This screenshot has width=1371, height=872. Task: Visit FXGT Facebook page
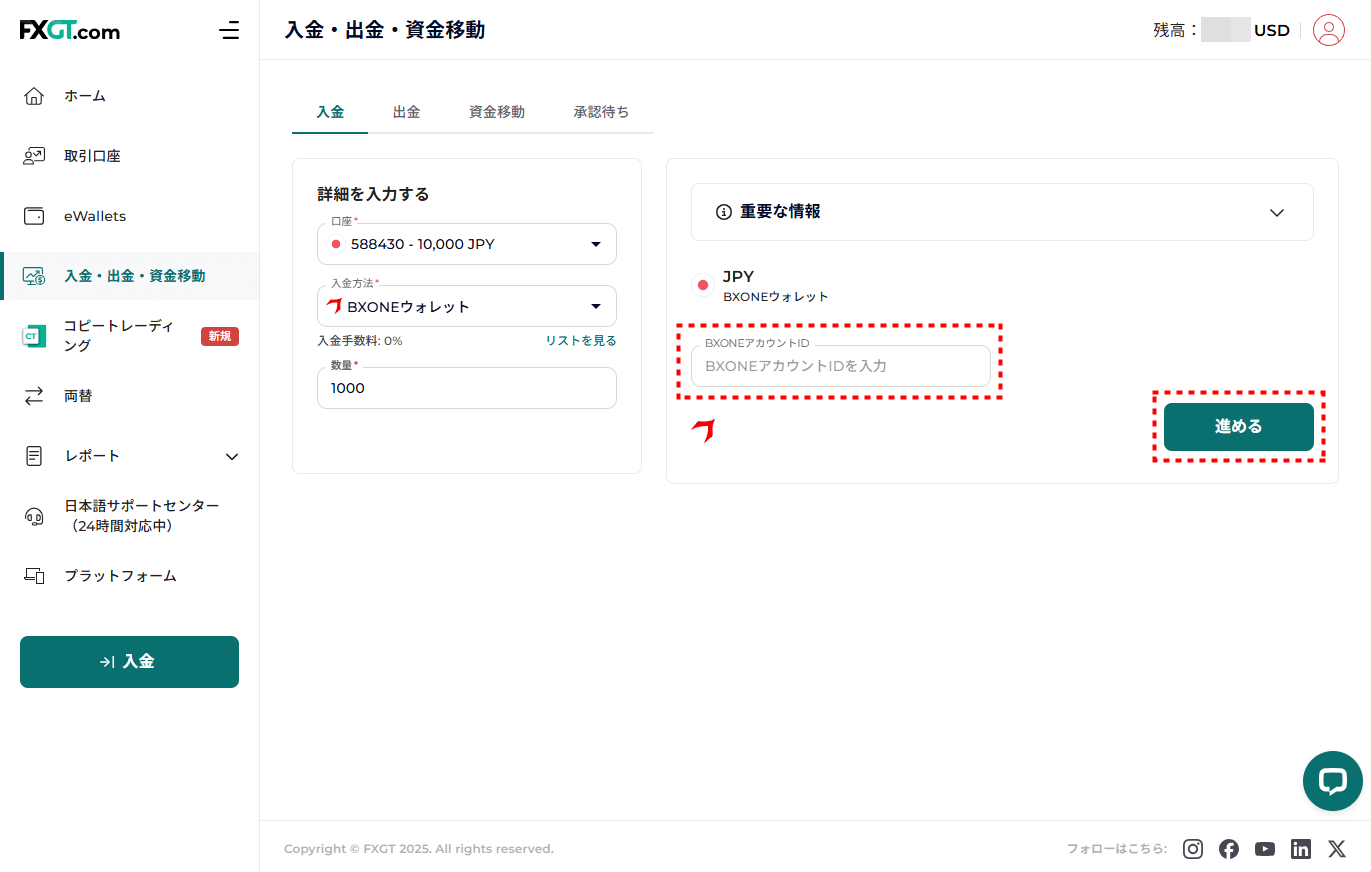point(1229,849)
